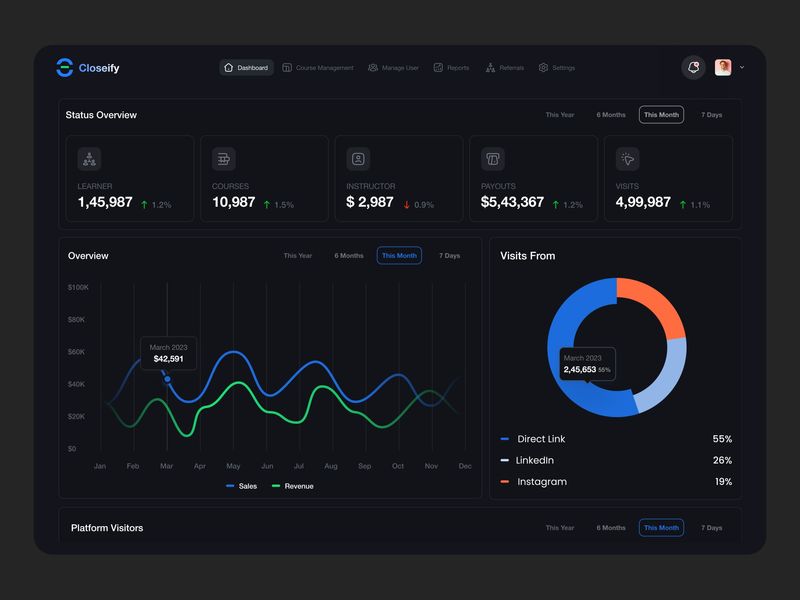This screenshot has width=800, height=600.
Task: Enable the This Month filter in Status Overview
Action: tap(661, 114)
